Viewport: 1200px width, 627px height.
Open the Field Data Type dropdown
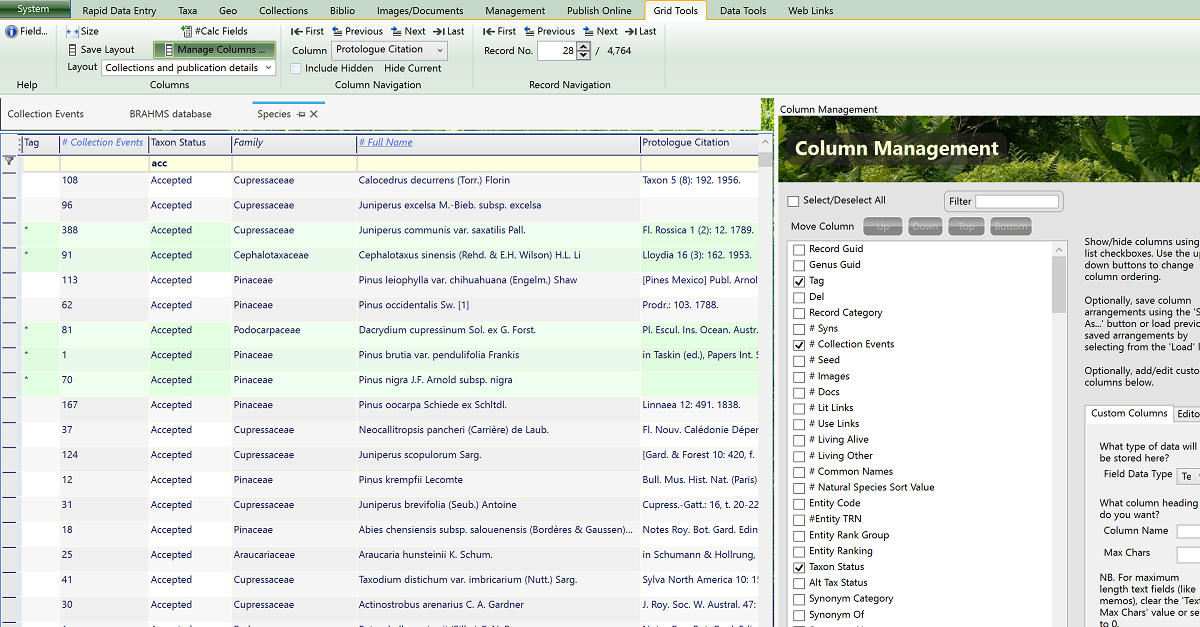[x=1188, y=476]
